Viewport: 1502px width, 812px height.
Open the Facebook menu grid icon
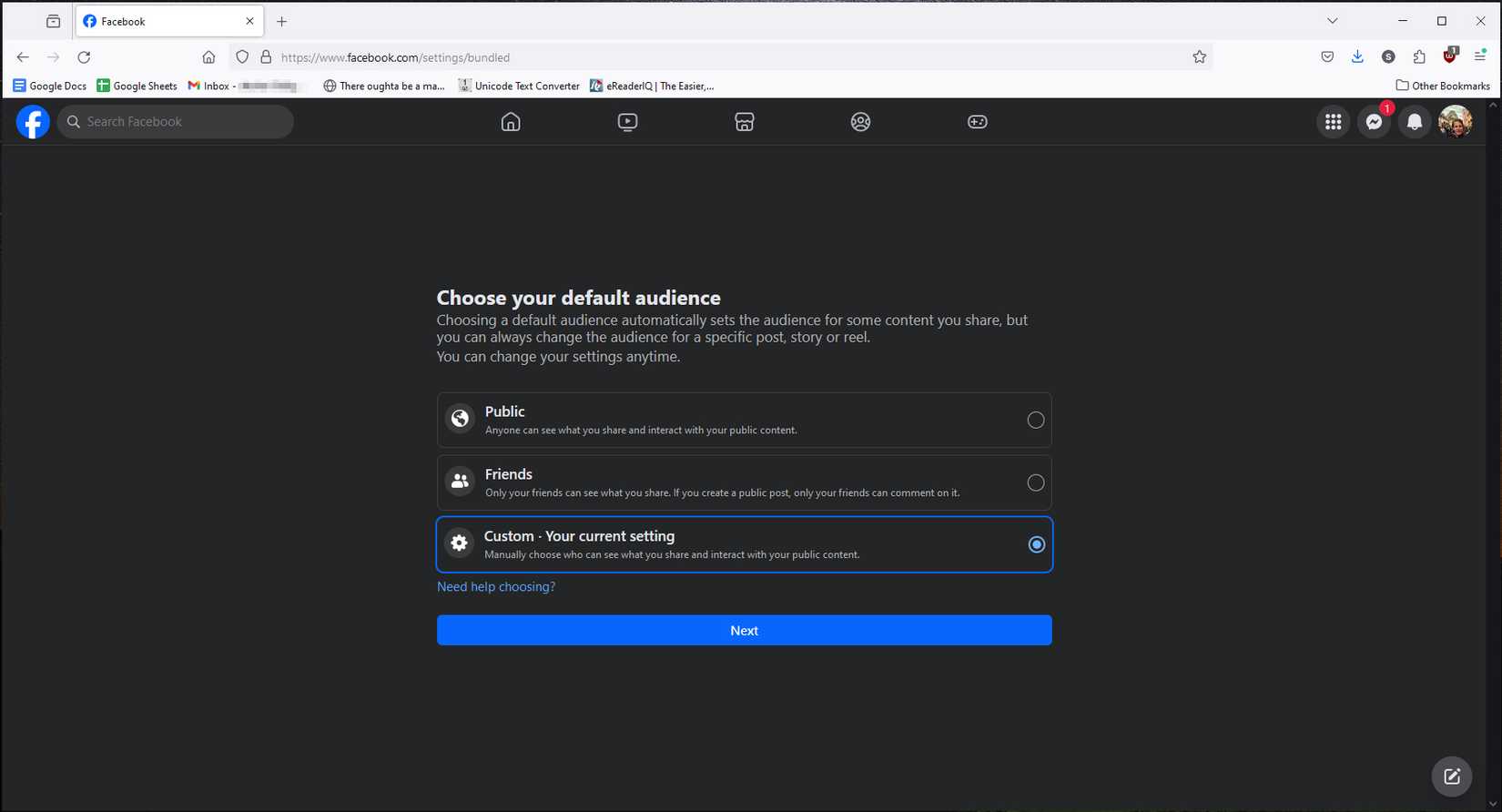click(x=1333, y=122)
